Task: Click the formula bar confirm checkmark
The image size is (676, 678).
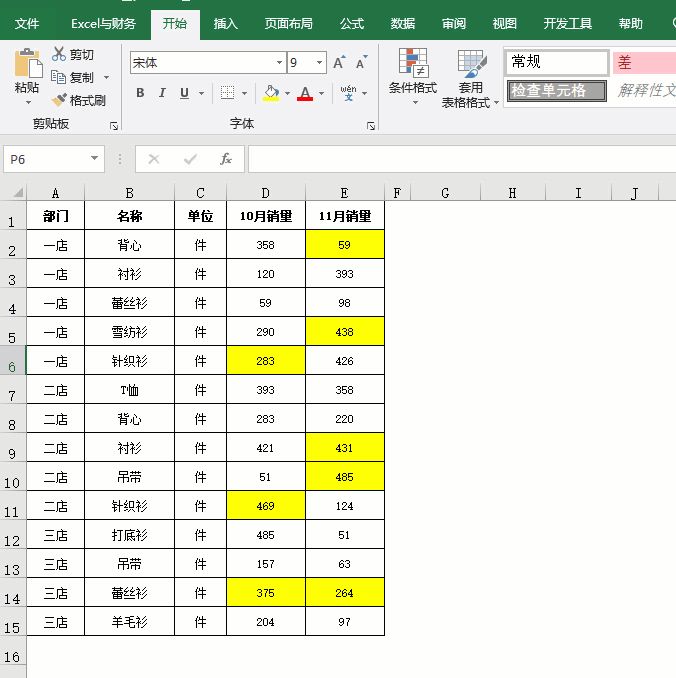Action: coord(190,159)
